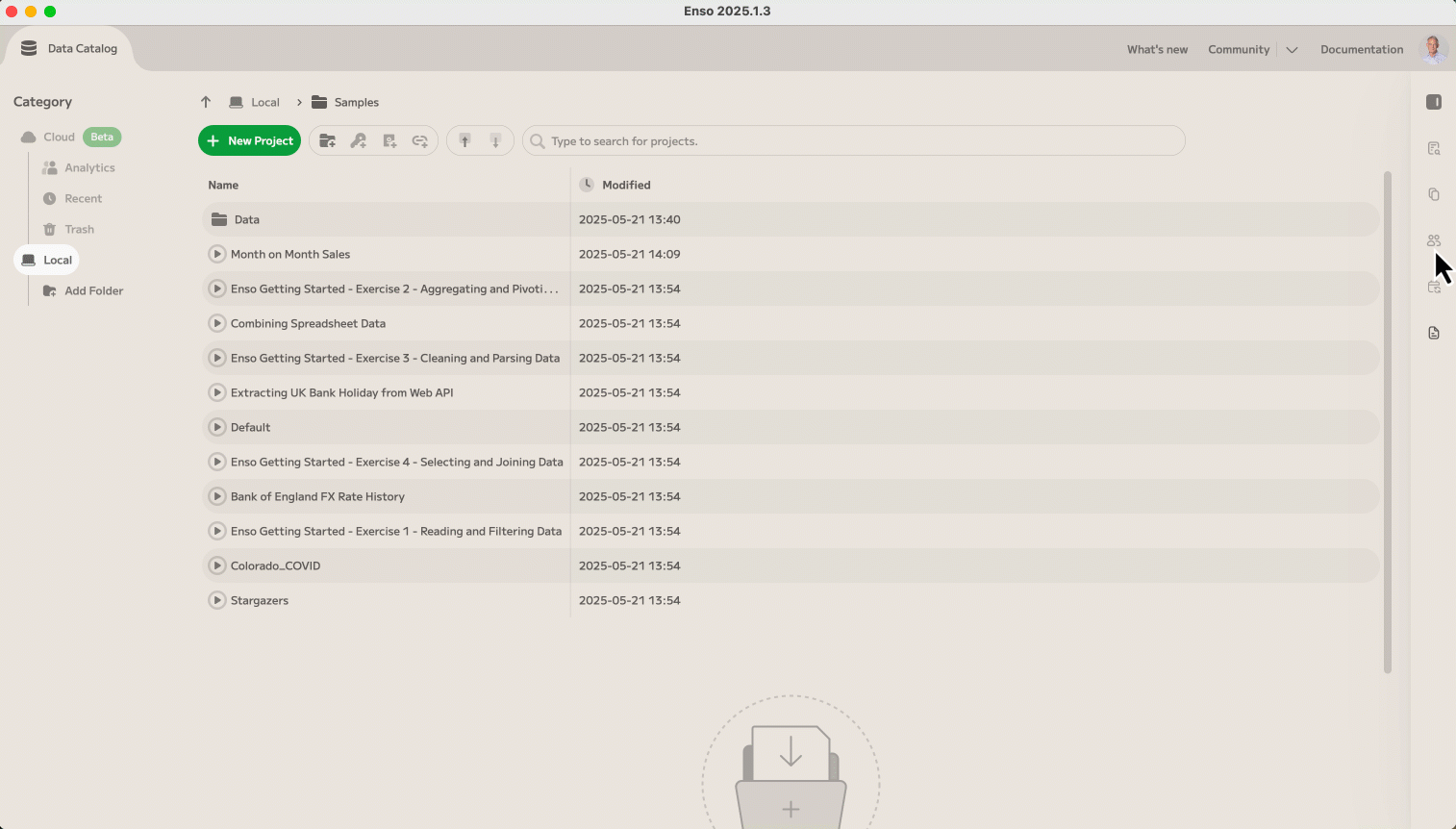
Task: Open the user profile avatar
Action: coord(1433,49)
